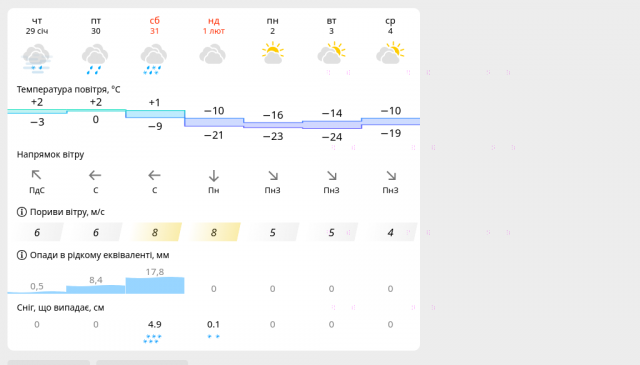The height and width of the screenshot is (365, 640).
Task: Select the нд 1 лют day header
Action: (213, 25)
